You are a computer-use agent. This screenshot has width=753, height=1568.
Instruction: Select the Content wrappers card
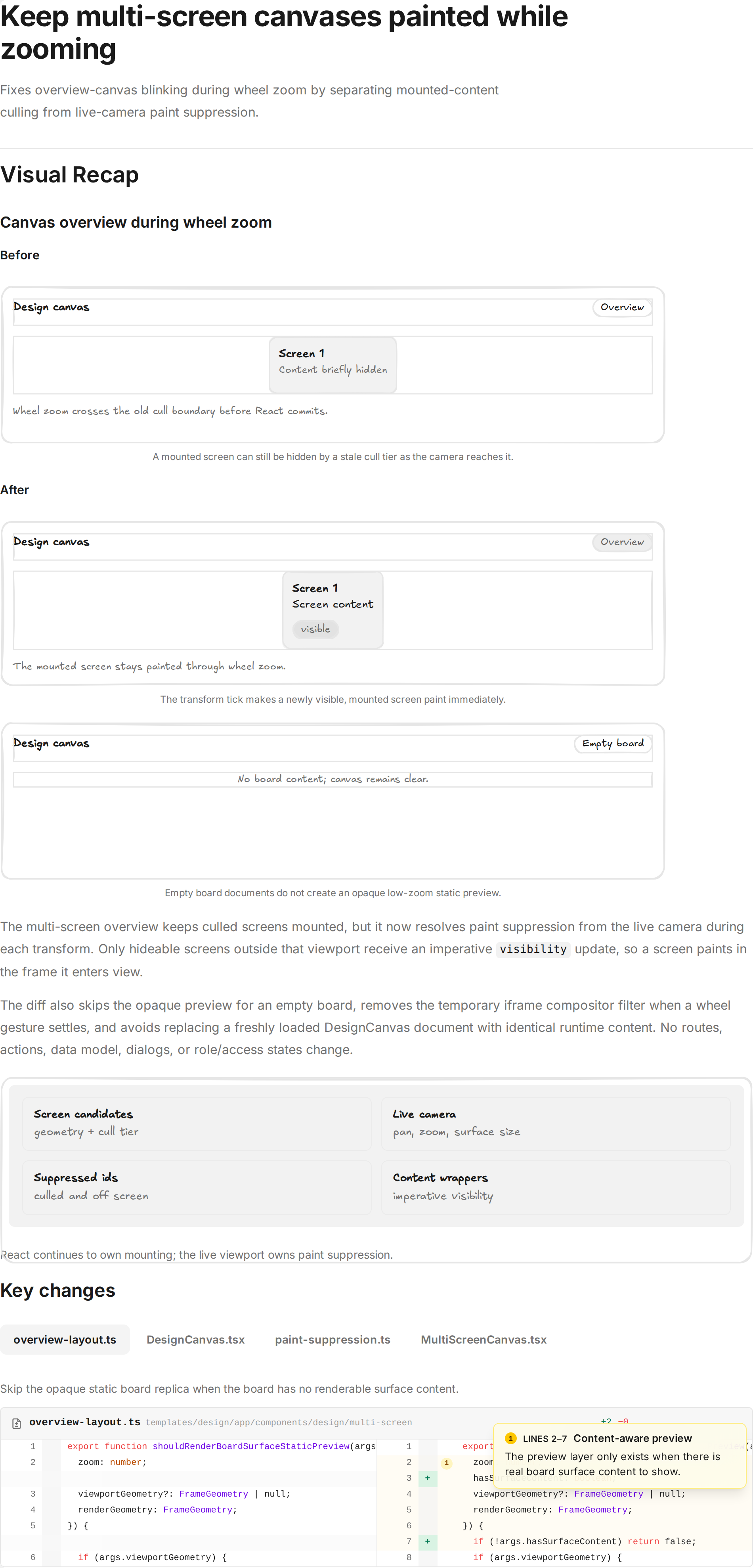(555, 1187)
